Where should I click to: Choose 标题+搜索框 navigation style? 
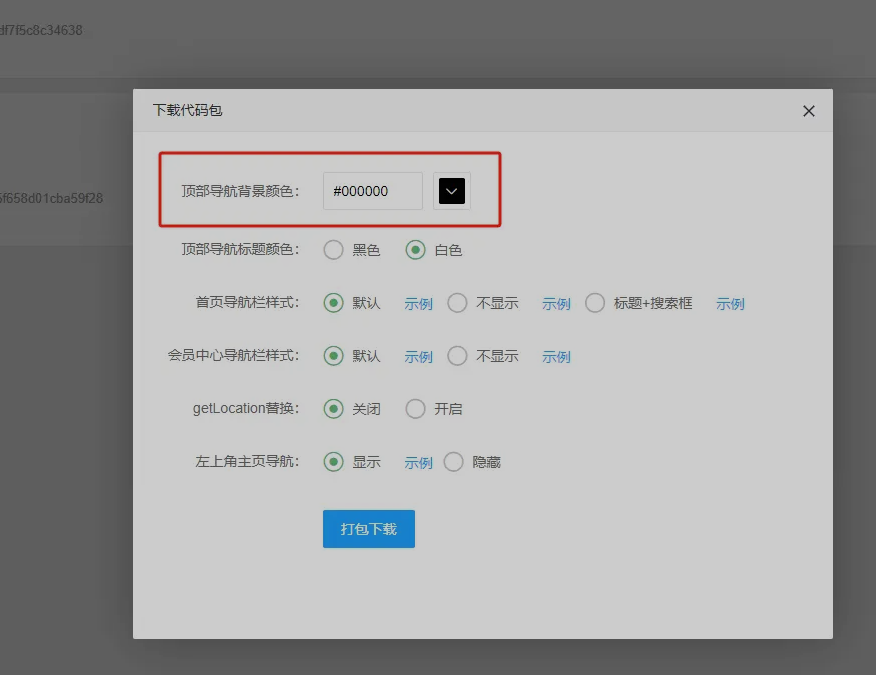point(595,303)
